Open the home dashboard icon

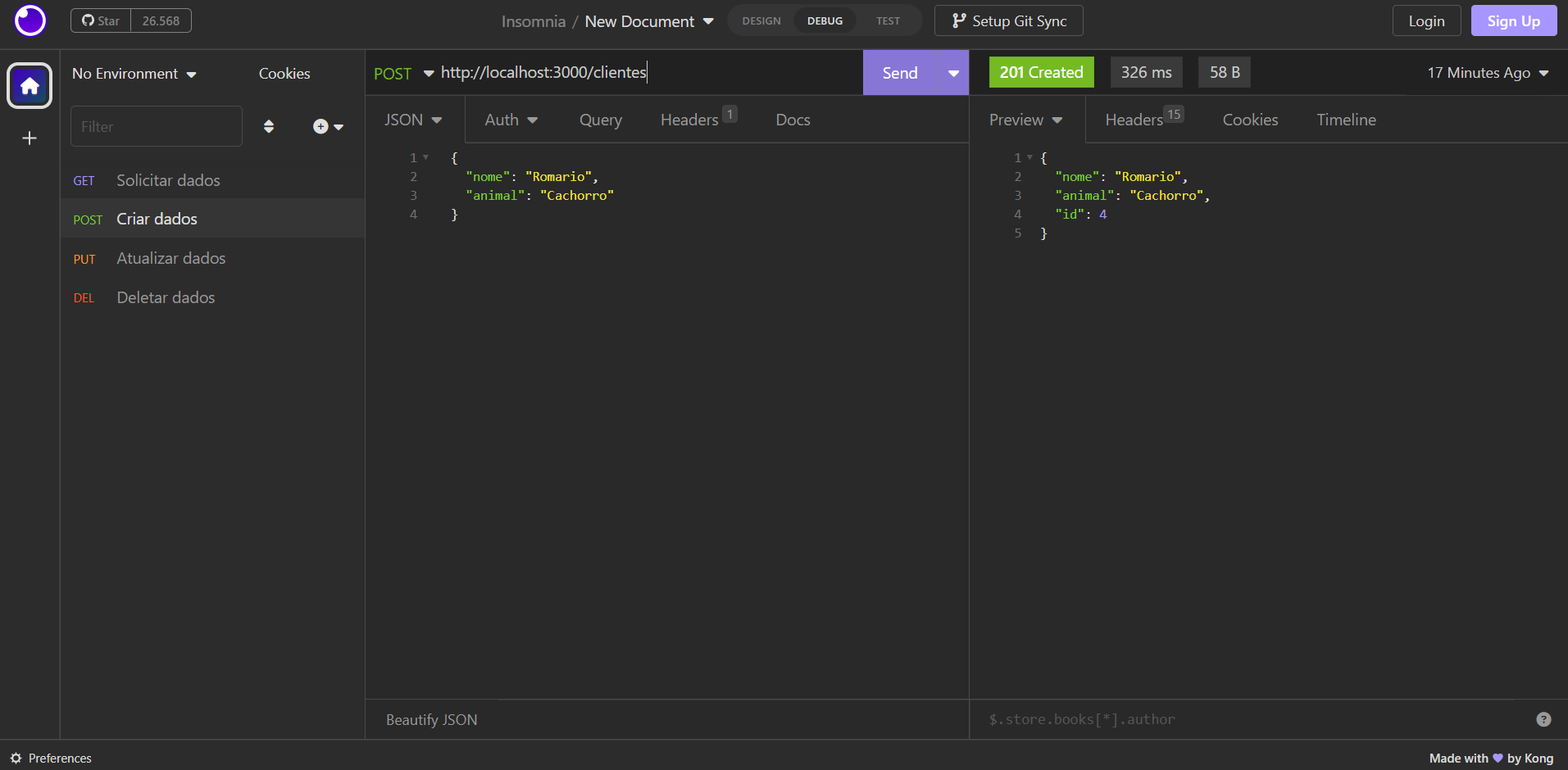click(29, 85)
